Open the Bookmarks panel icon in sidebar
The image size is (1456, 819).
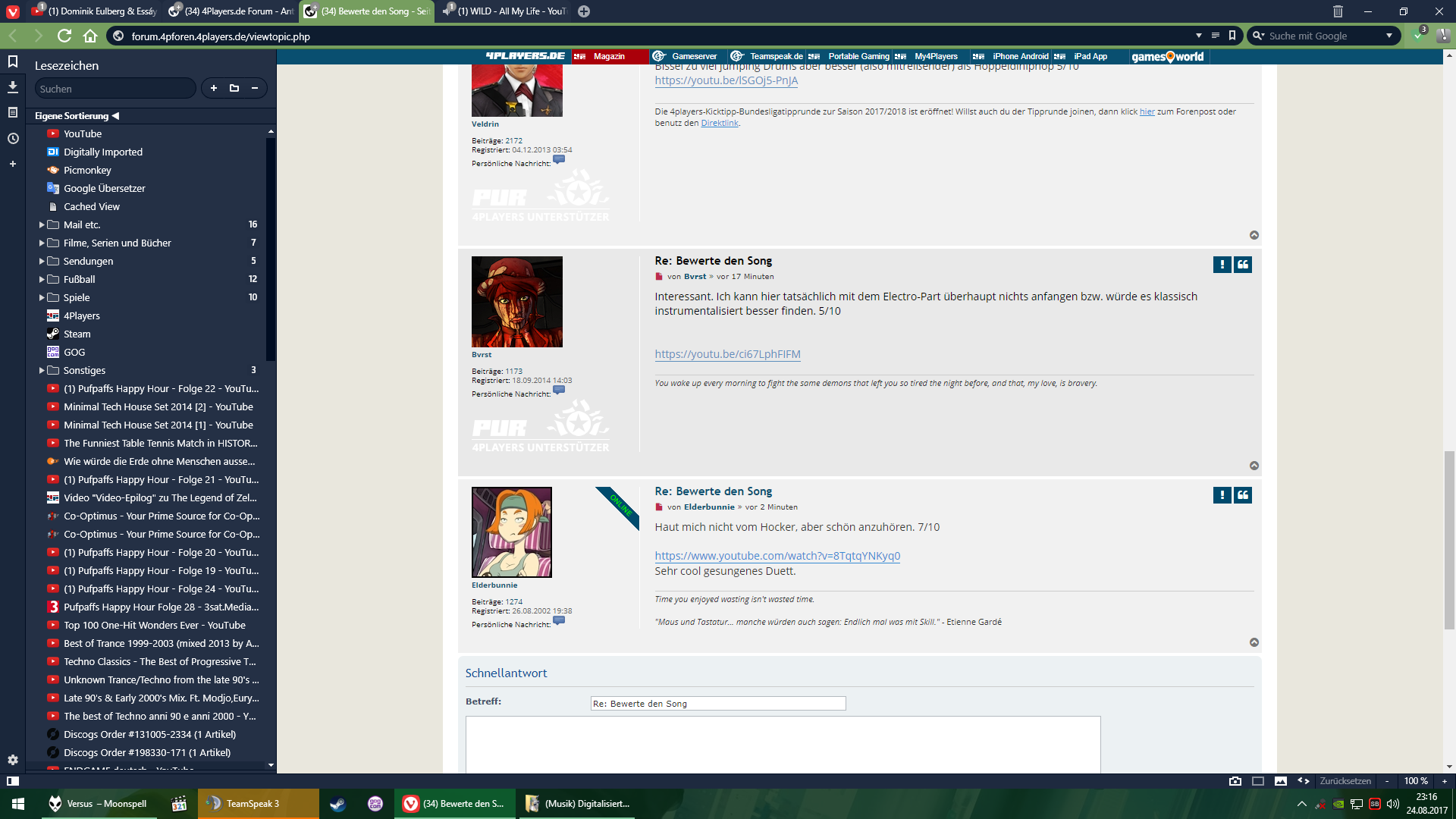(13, 61)
